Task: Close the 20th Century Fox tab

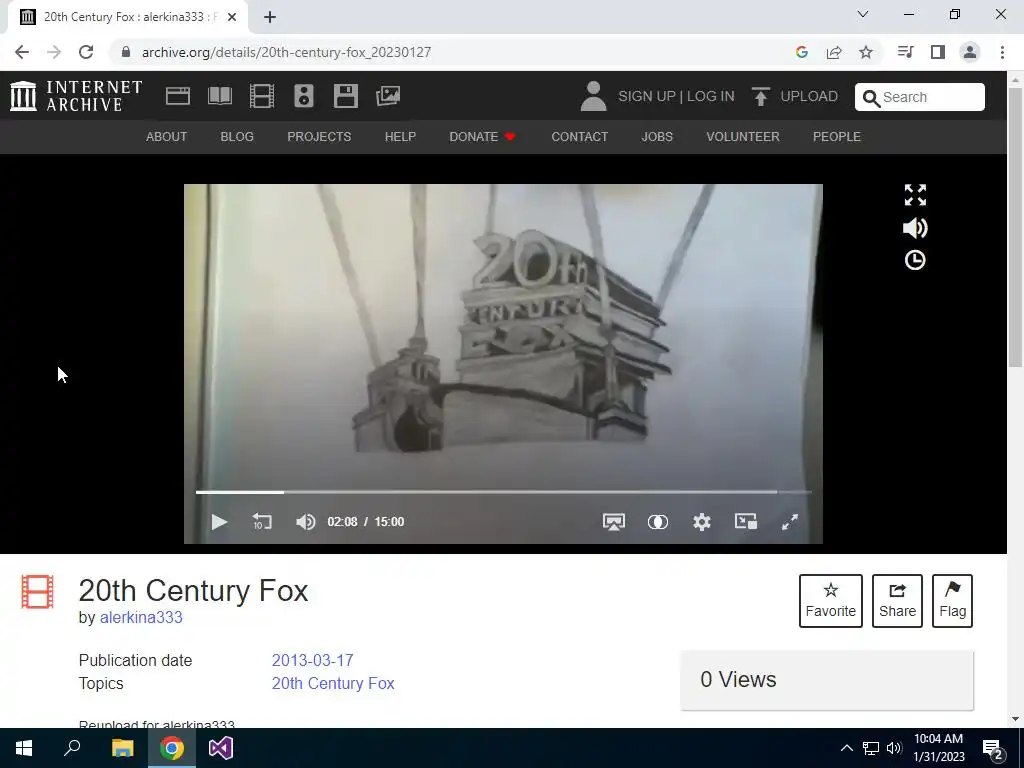Action: 231,17
